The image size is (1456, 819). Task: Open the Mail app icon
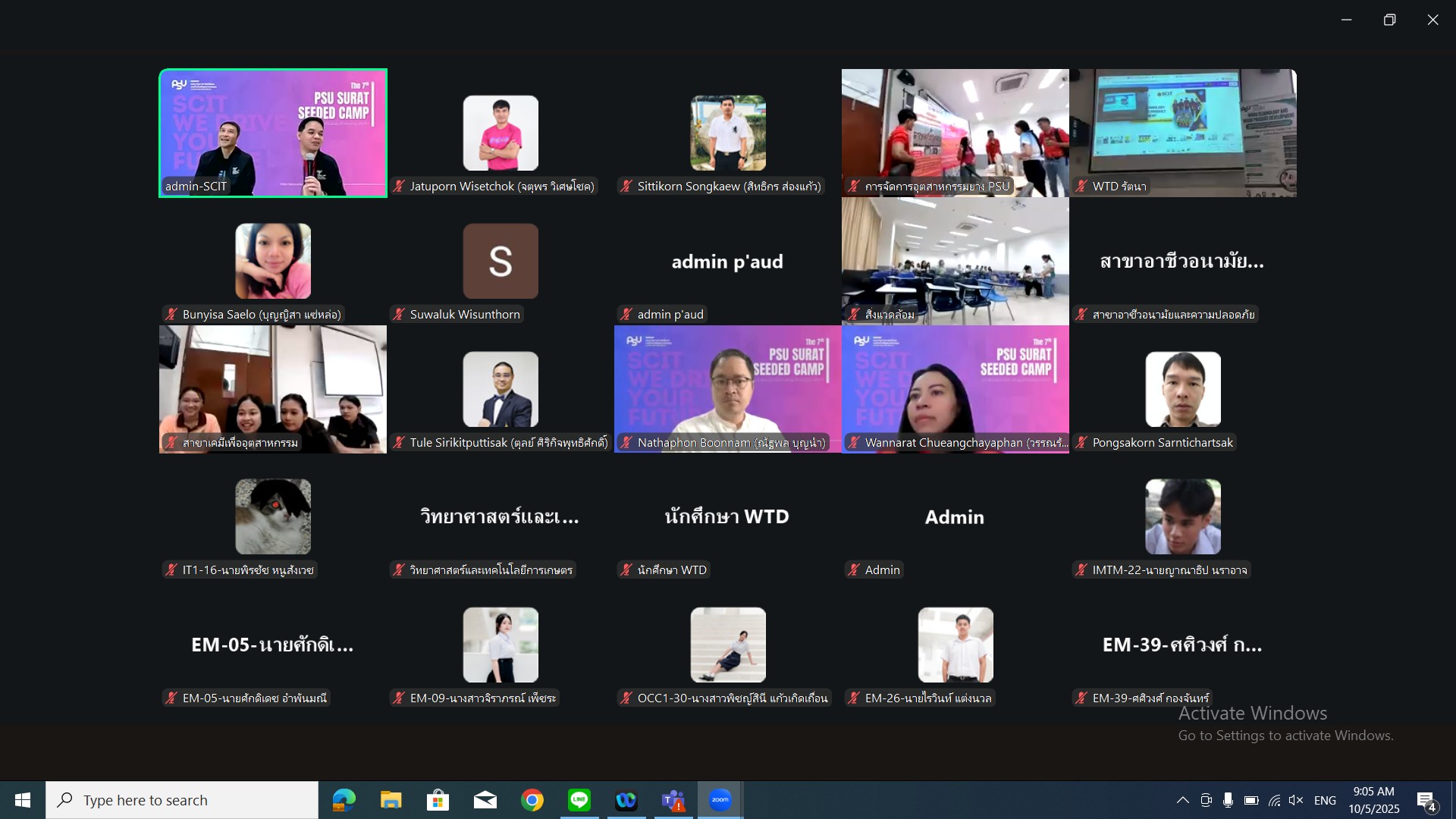click(x=485, y=800)
